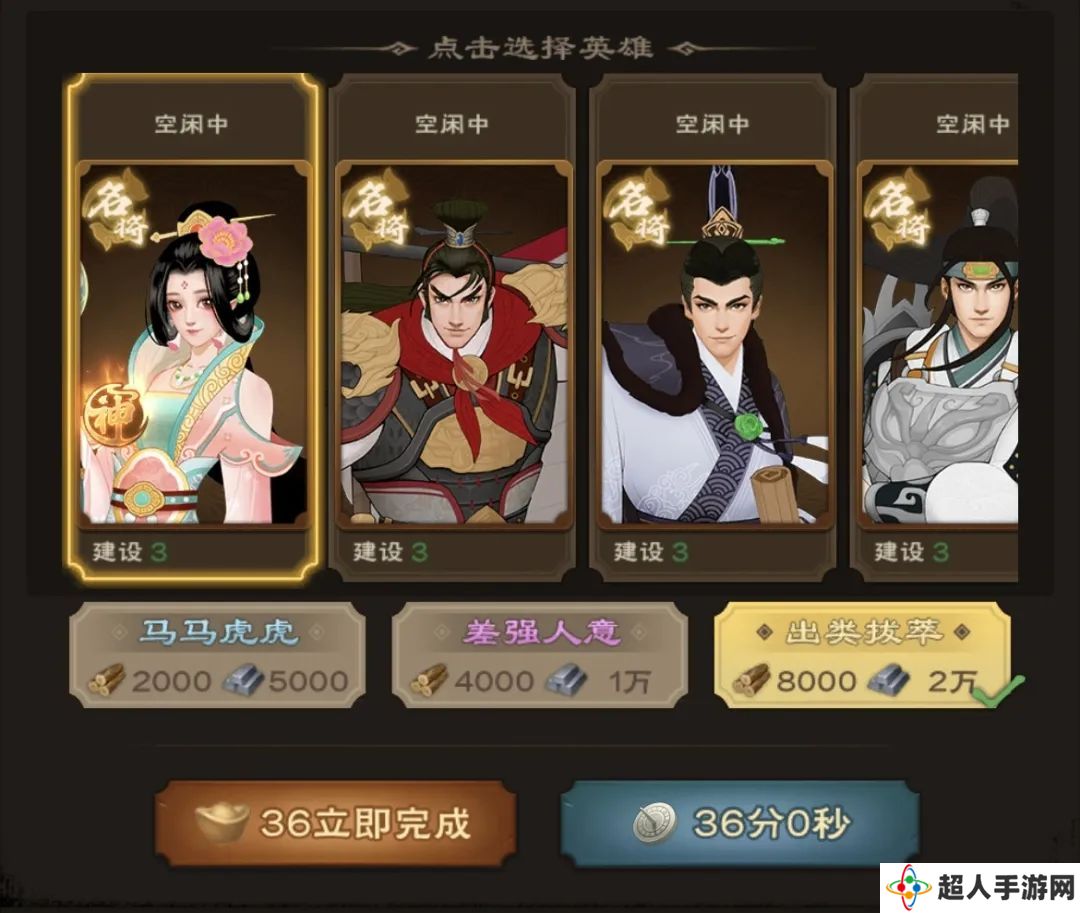The height and width of the screenshot is (913, 1080).
Task: Select the female hero in pink dress
Action: 192,327
